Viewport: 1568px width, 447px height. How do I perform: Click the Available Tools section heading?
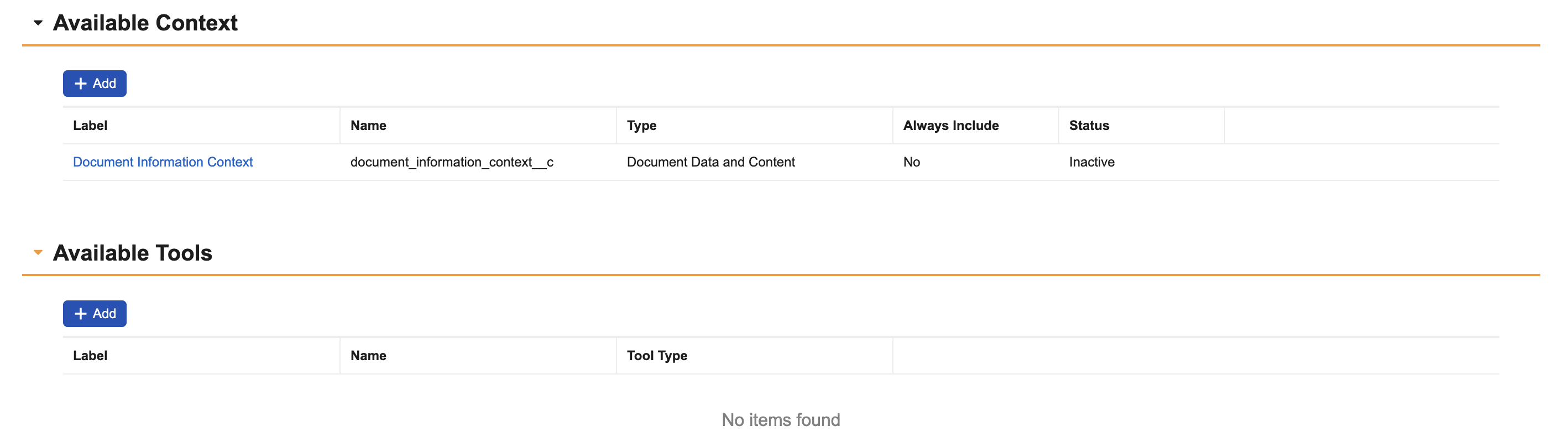pos(132,253)
